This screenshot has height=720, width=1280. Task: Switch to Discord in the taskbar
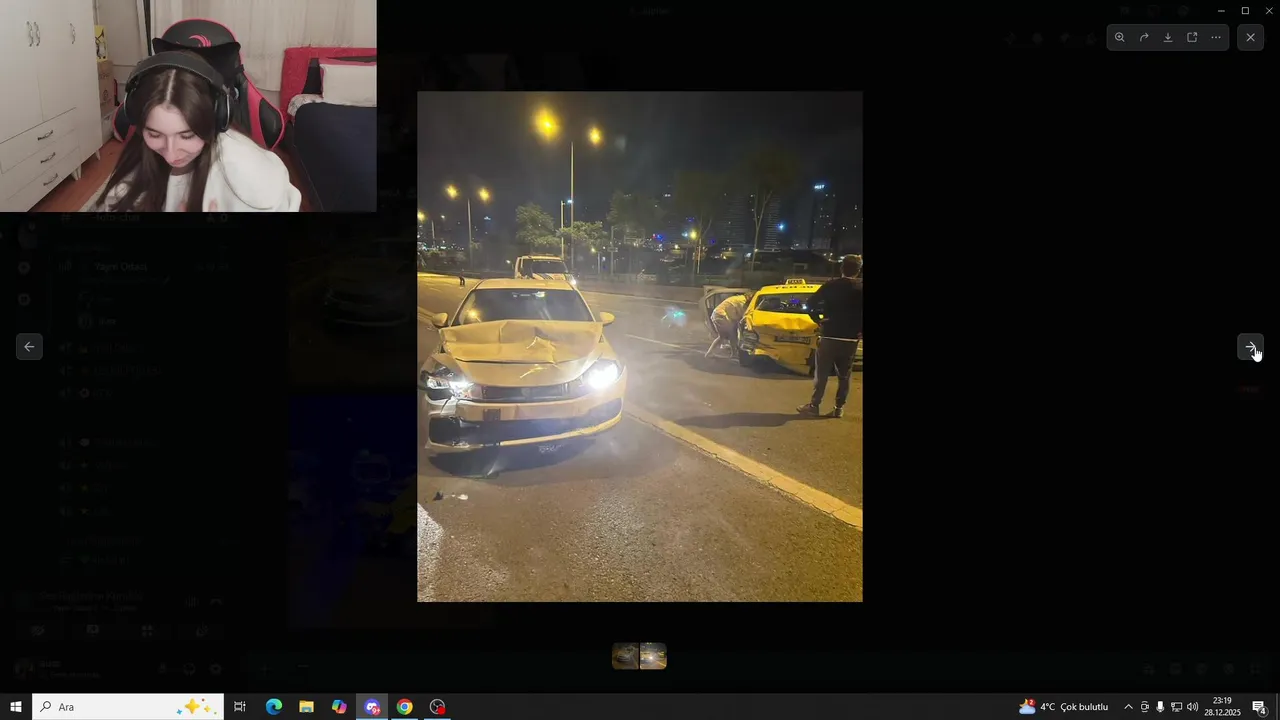click(372, 707)
